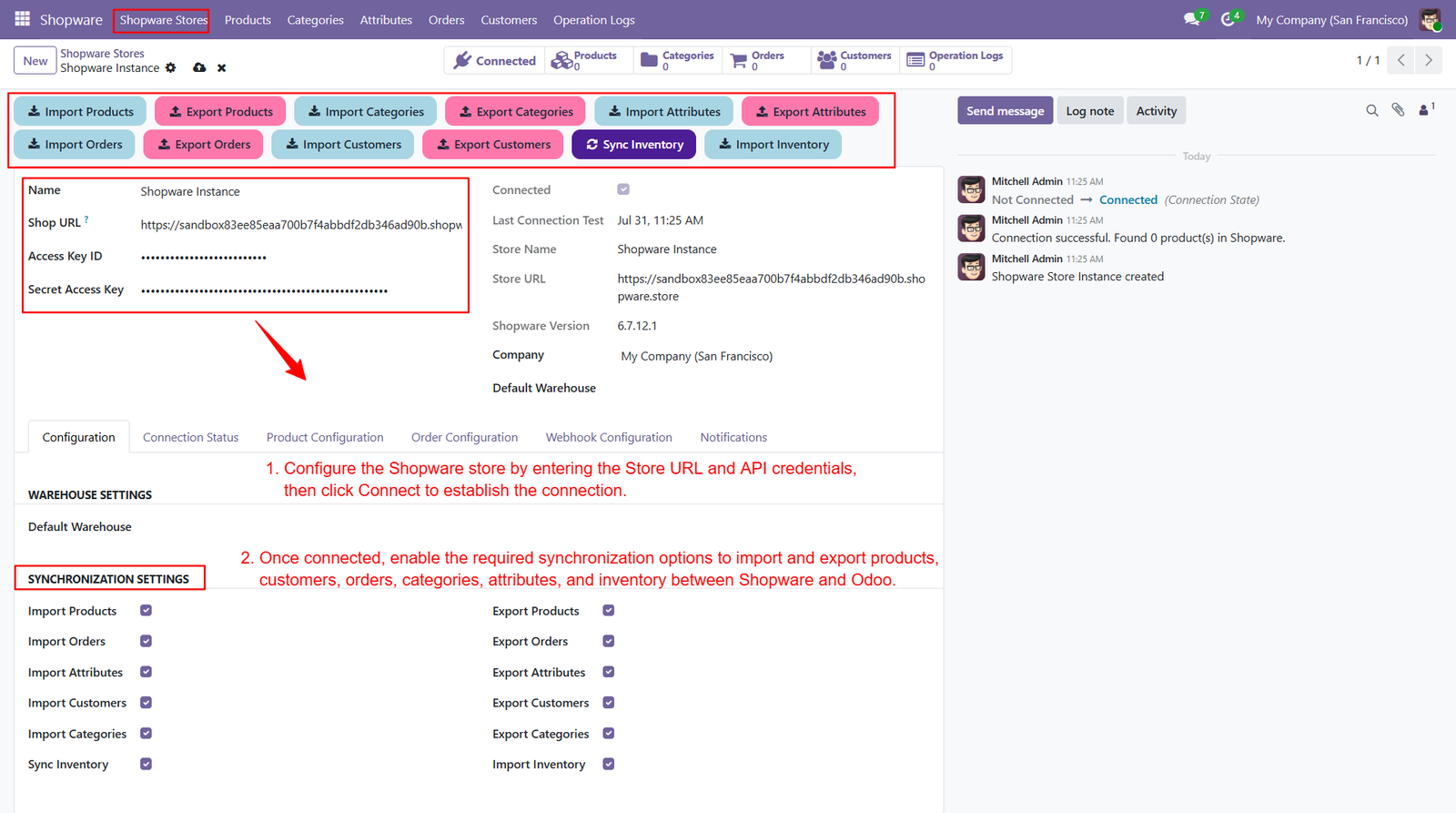Open the Products menu
Viewport: 1456px width, 813px height.
point(248,20)
